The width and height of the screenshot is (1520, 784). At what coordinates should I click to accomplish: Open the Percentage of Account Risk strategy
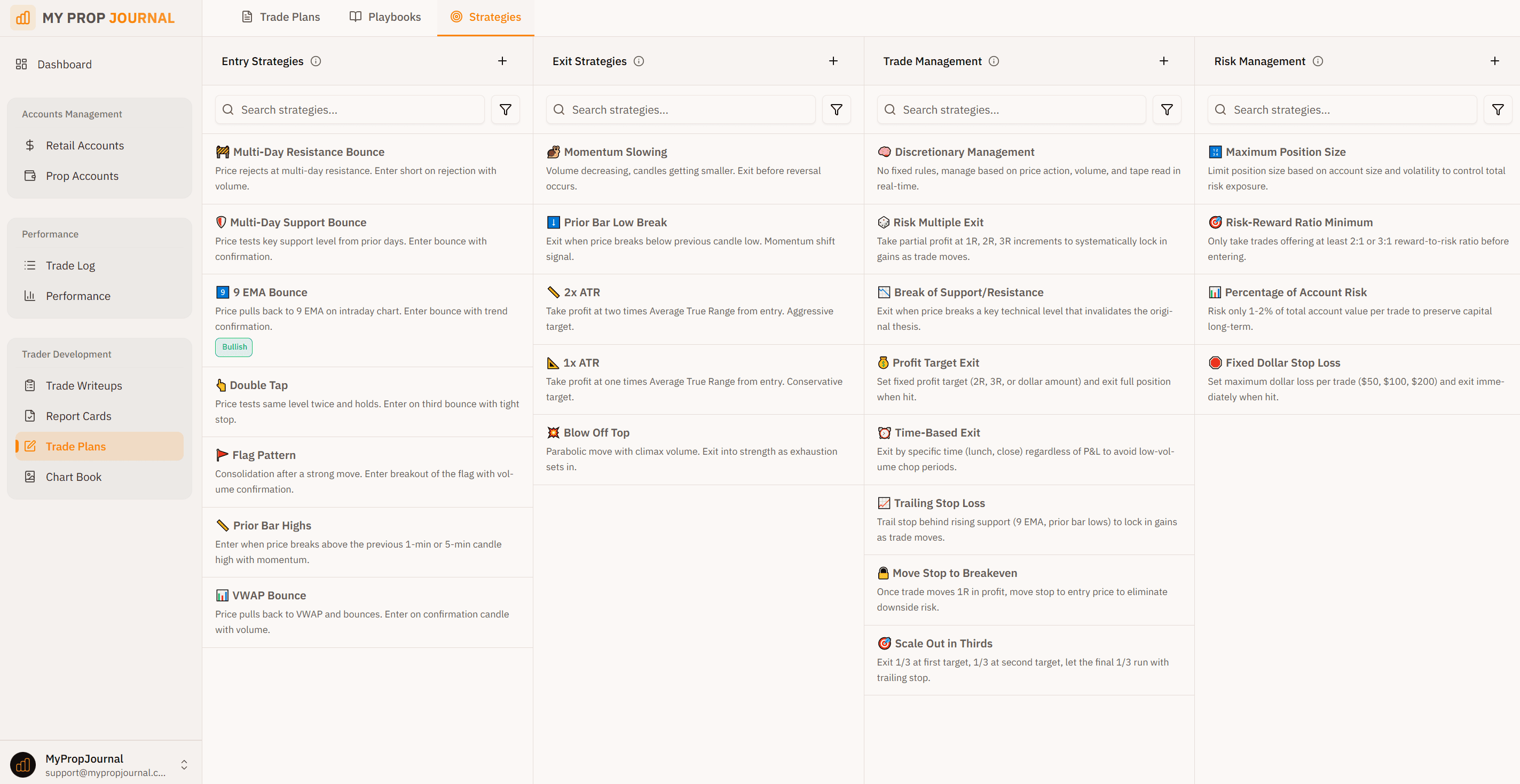click(1357, 309)
